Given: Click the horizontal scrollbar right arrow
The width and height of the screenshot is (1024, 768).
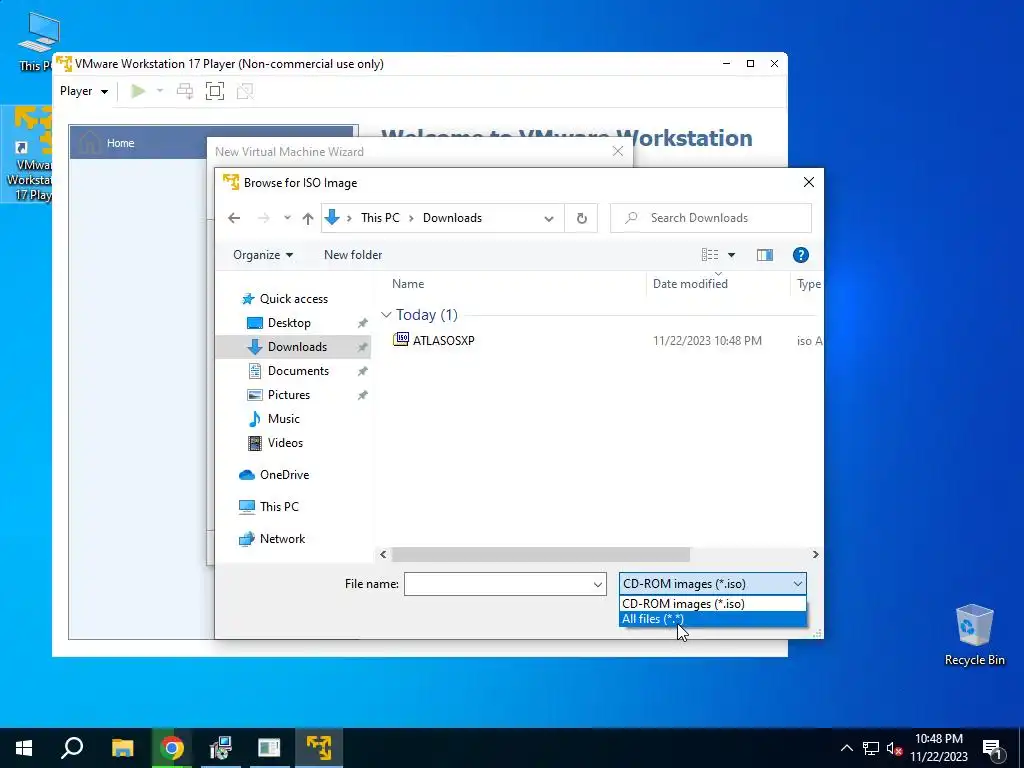Looking at the screenshot, I should click(815, 554).
